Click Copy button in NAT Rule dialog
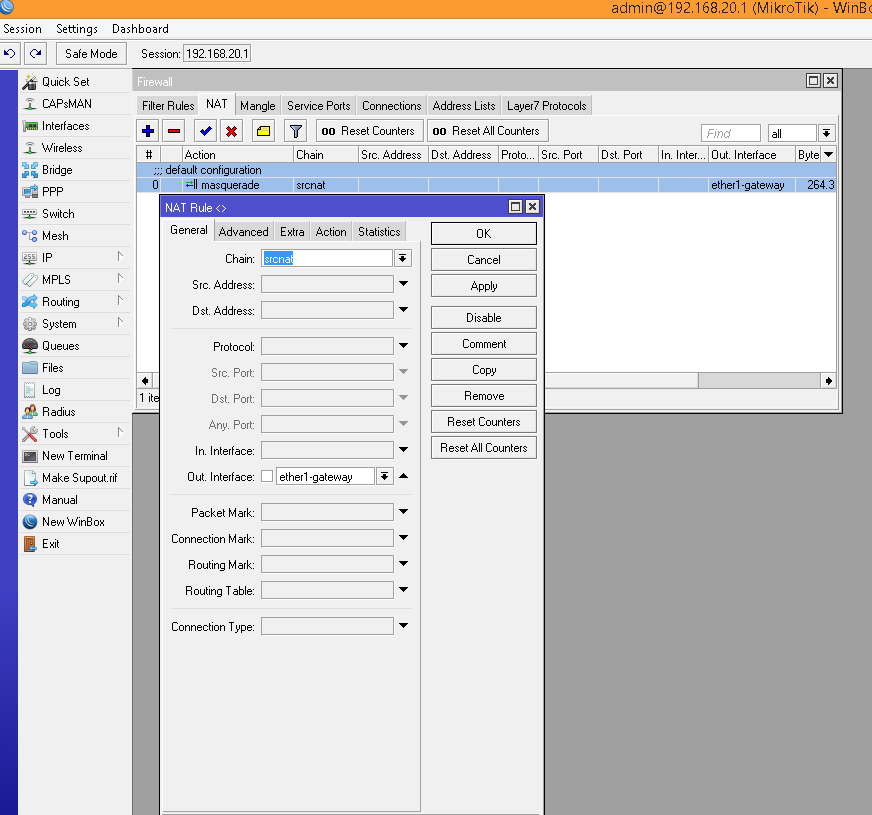The width and height of the screenshot is (872, 815). coord(484,370)
